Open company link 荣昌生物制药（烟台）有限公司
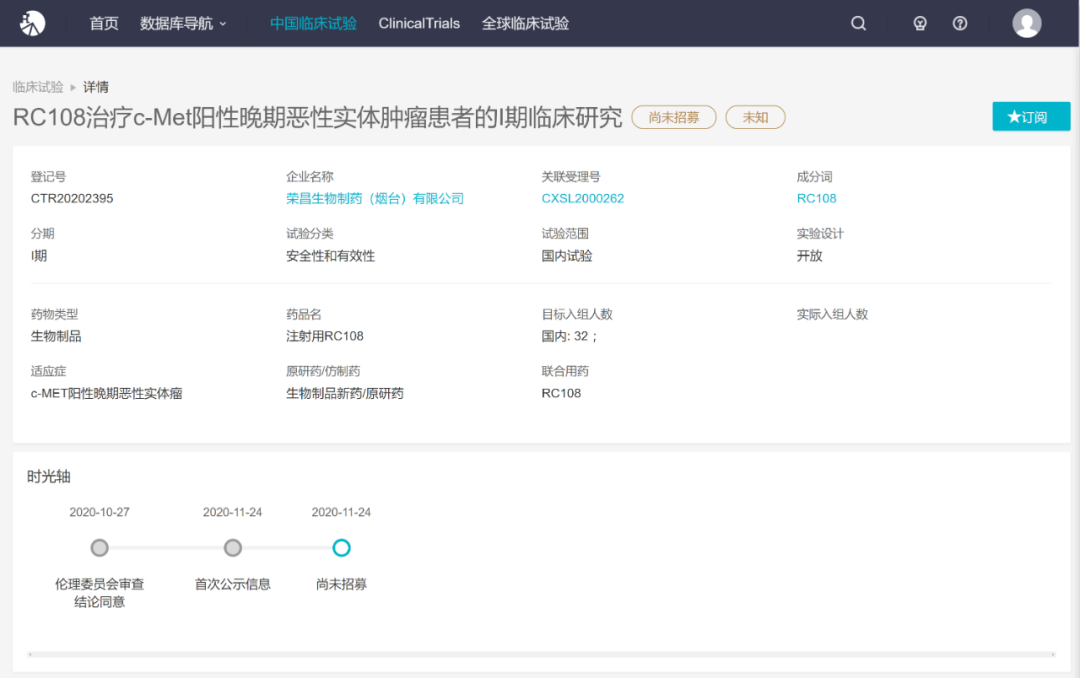This screenshot has height=678, width=1080. [375, 198]
